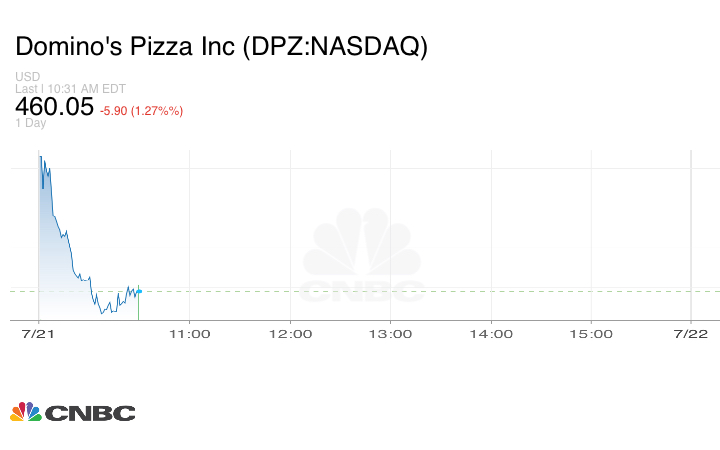Click the 7/22 date axis label

(x=691, y=334)
